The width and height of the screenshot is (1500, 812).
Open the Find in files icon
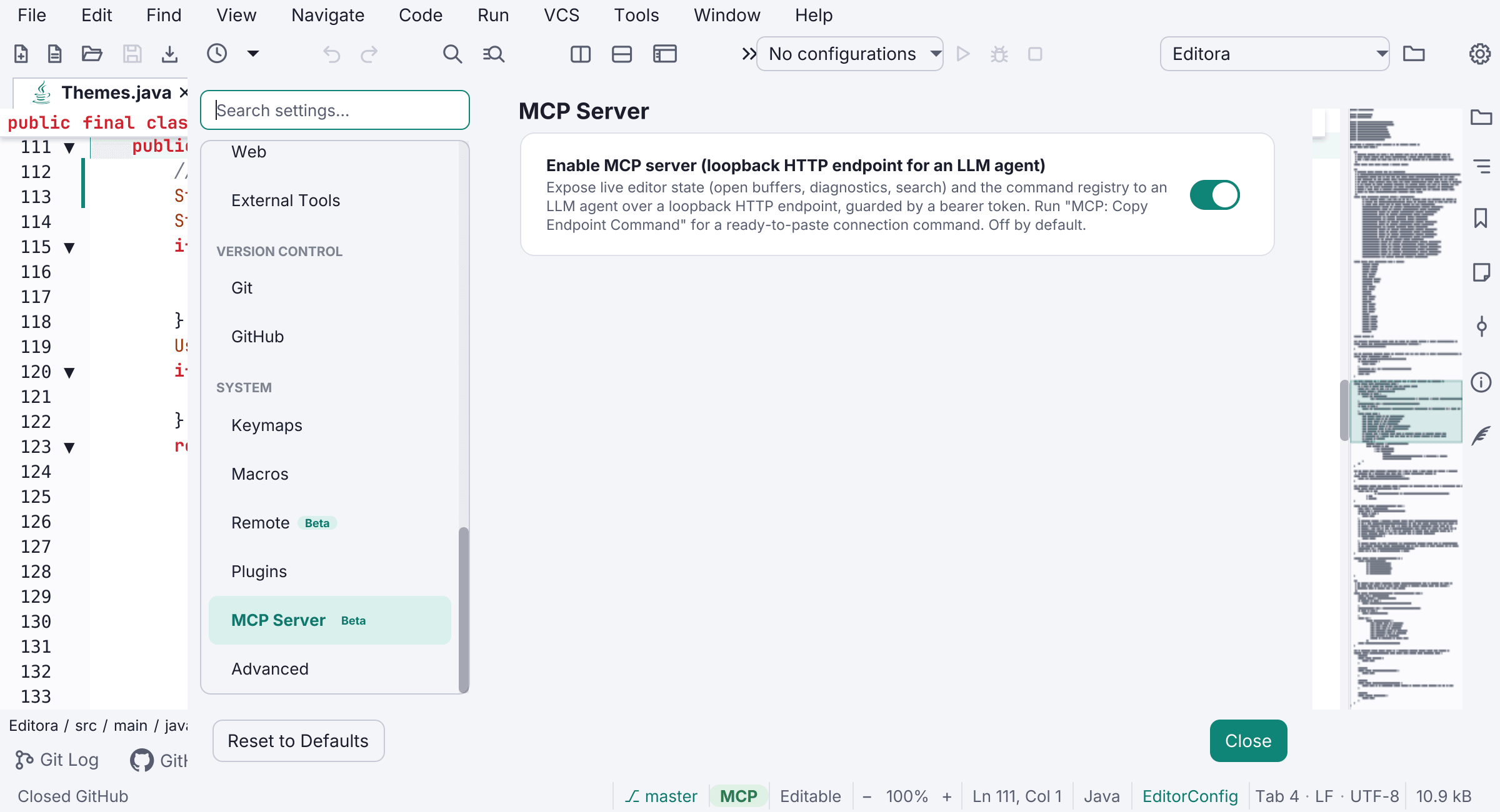pos(494,54)
